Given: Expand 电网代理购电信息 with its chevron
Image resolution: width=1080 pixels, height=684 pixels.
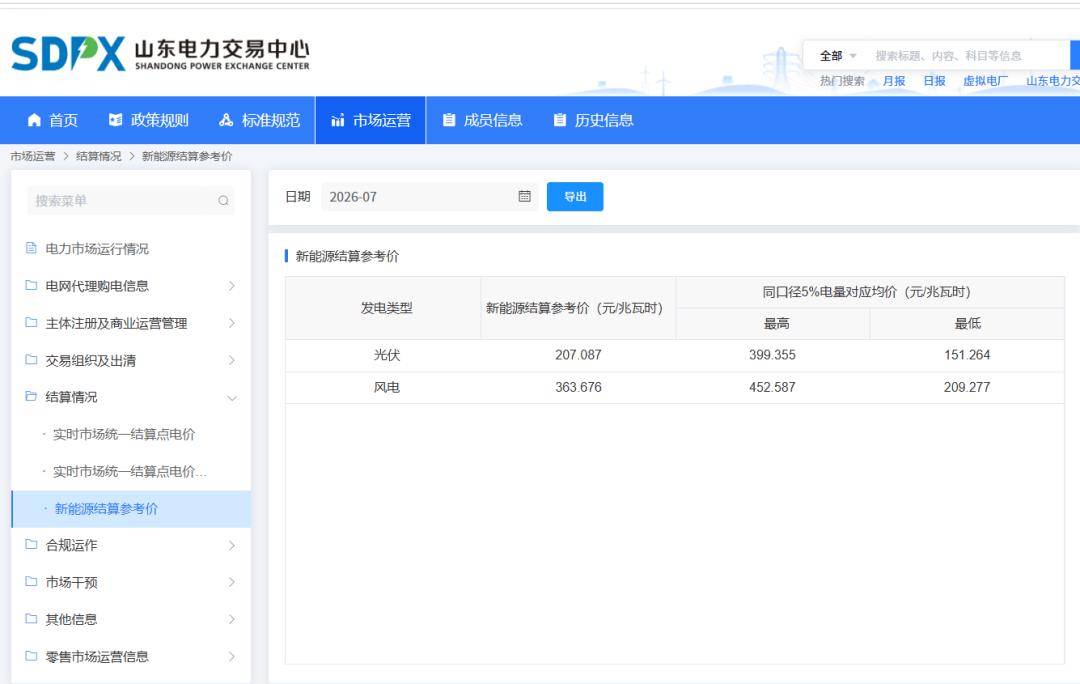Looking at the screenshot, I should click(231, 286).
